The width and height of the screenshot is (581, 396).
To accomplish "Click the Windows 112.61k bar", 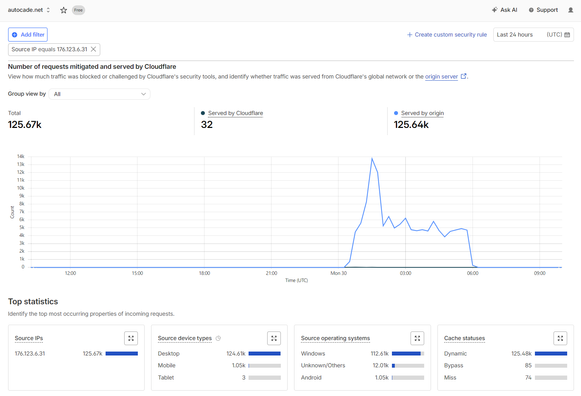I will (408, 353).
